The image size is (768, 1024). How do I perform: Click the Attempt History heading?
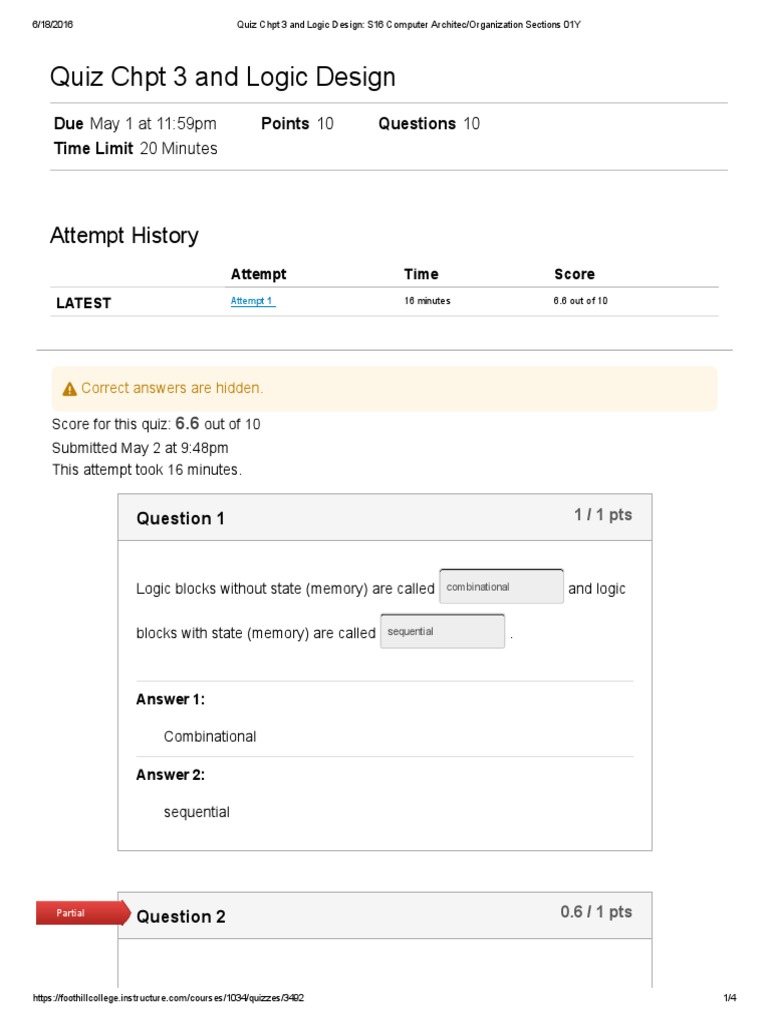pyautogui.click(x=124, y=236)
